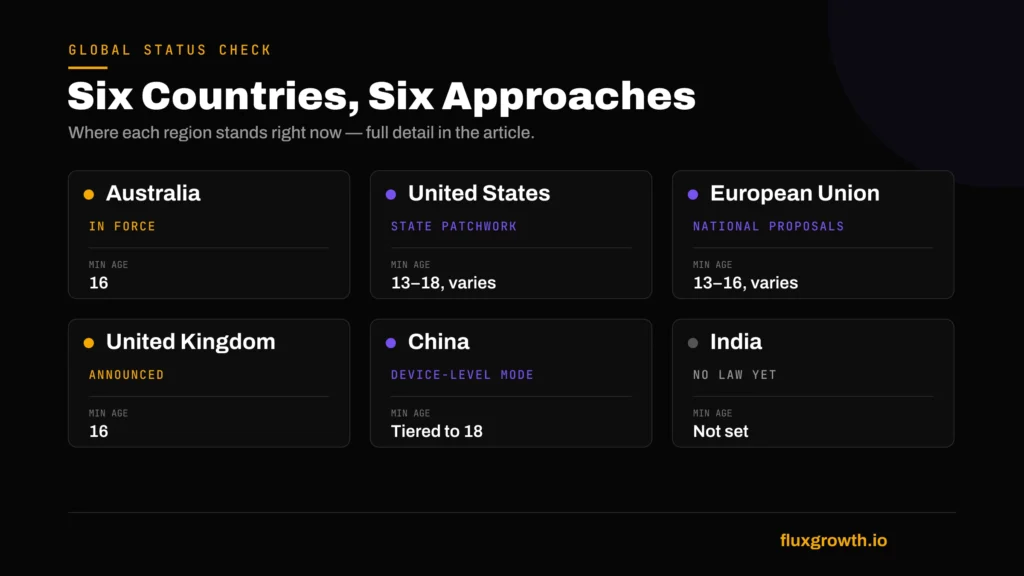Image resolution: width=1024 pixels, height=576 pixels.
Task: Click the MIN AGE label in China card
Action: (410, 413)
